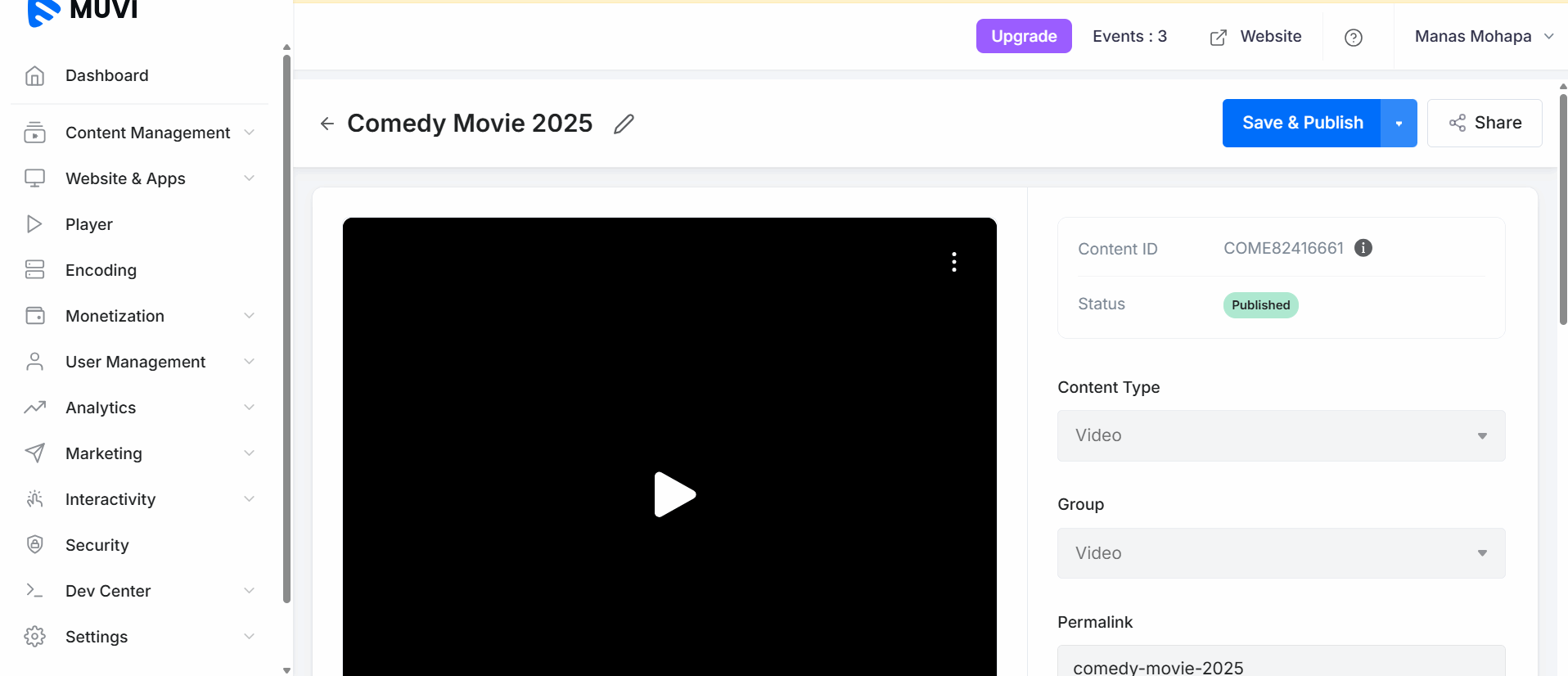This screenshot has width=1568, height=676.
Task: Open the help question mark icon
Action: click(1353, 38)
